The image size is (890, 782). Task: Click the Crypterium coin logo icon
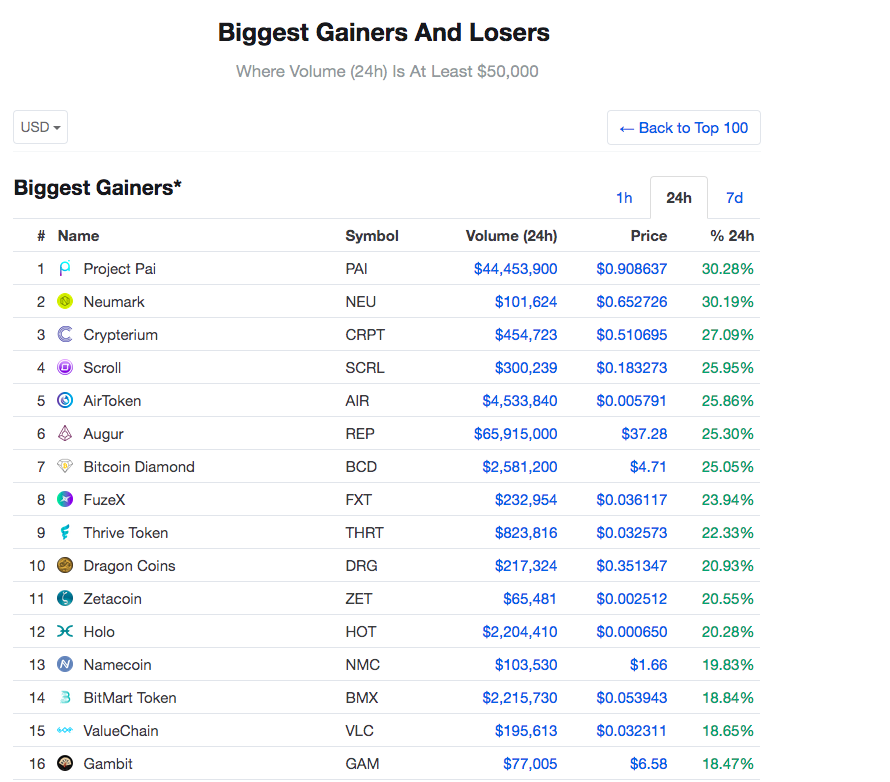(65, 334)
